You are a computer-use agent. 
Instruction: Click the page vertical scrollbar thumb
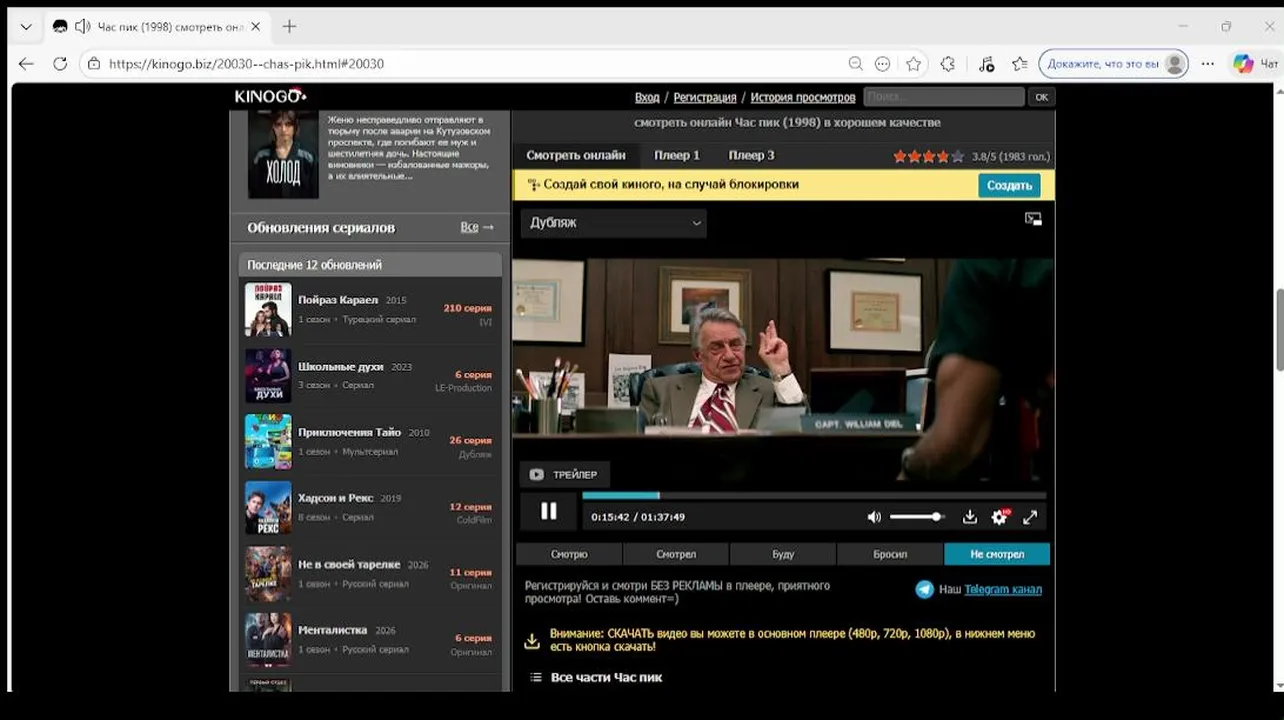click(x=1279, y=330)
